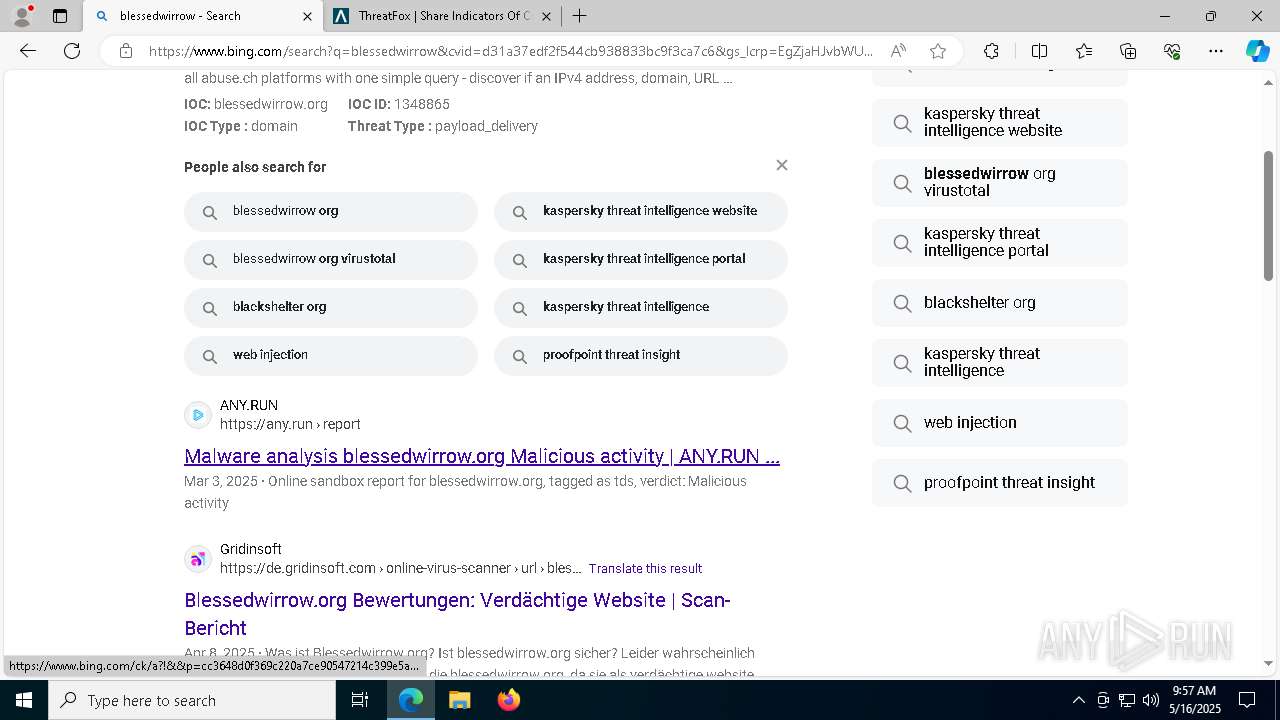The height and width of the screenshot is (720, 1280).
Task: Pick blackshelter org in People also search
Action: click(x=331, y=308)
